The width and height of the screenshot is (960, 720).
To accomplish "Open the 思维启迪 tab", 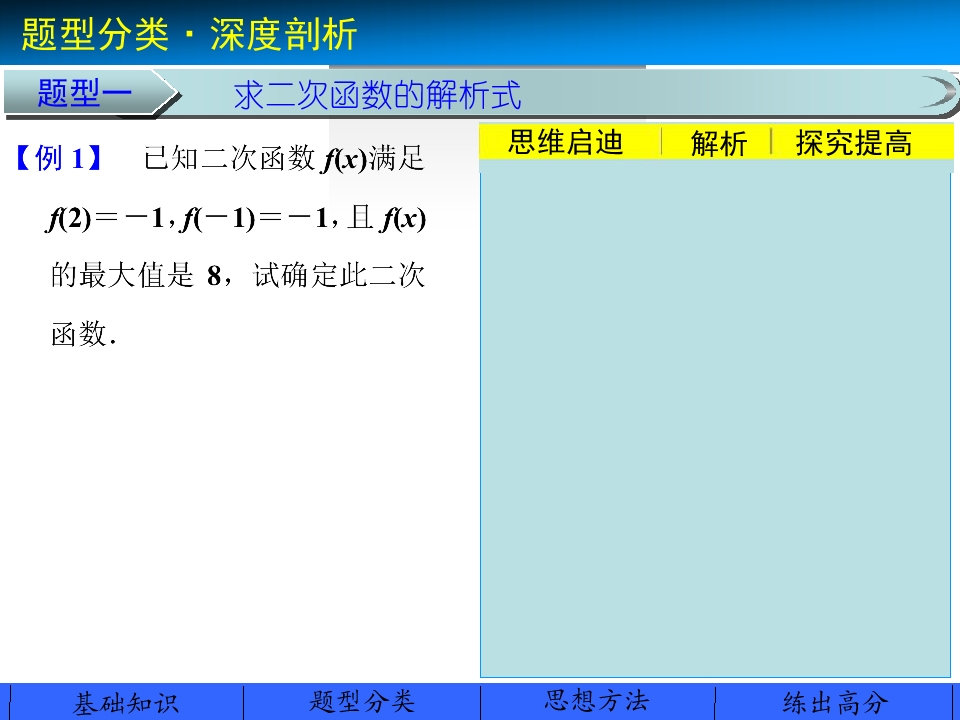I will (x=566, y=142).
